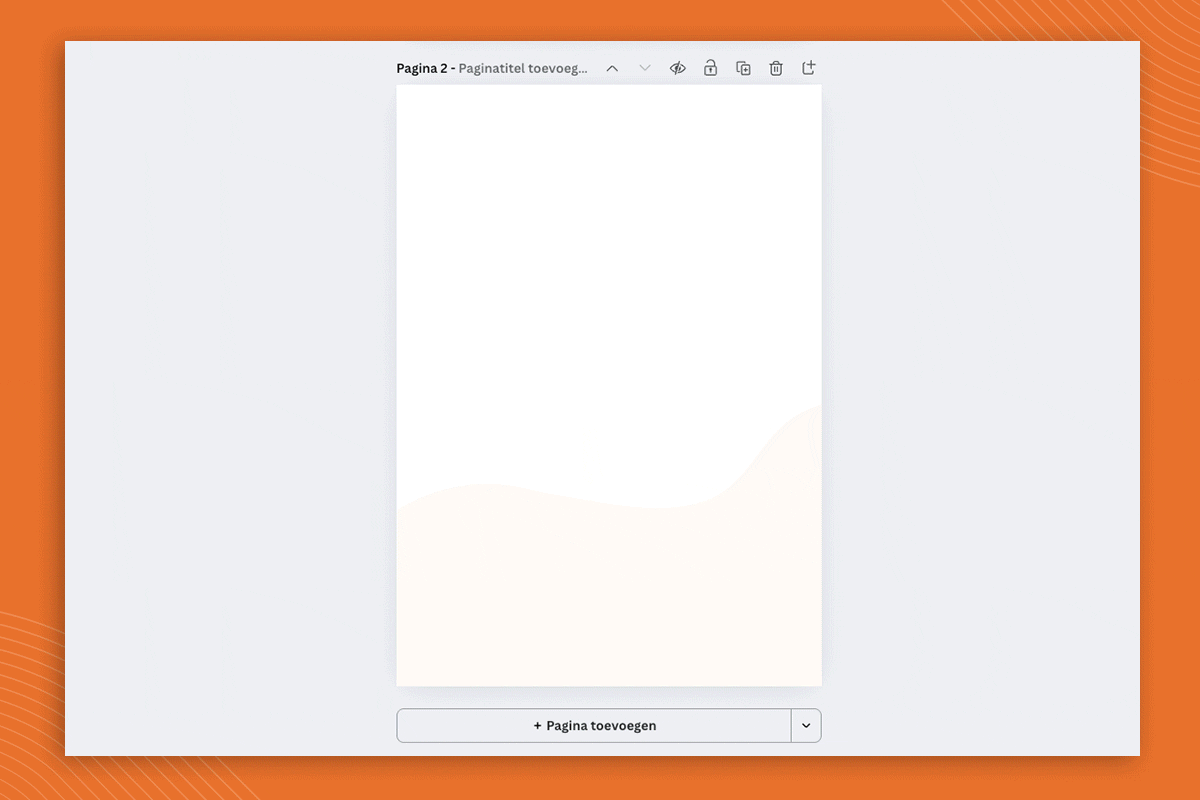The width and height of the screenshot is (1200, 800).
Task: Move Pagina 2 down with arrow
Action: 645,68
